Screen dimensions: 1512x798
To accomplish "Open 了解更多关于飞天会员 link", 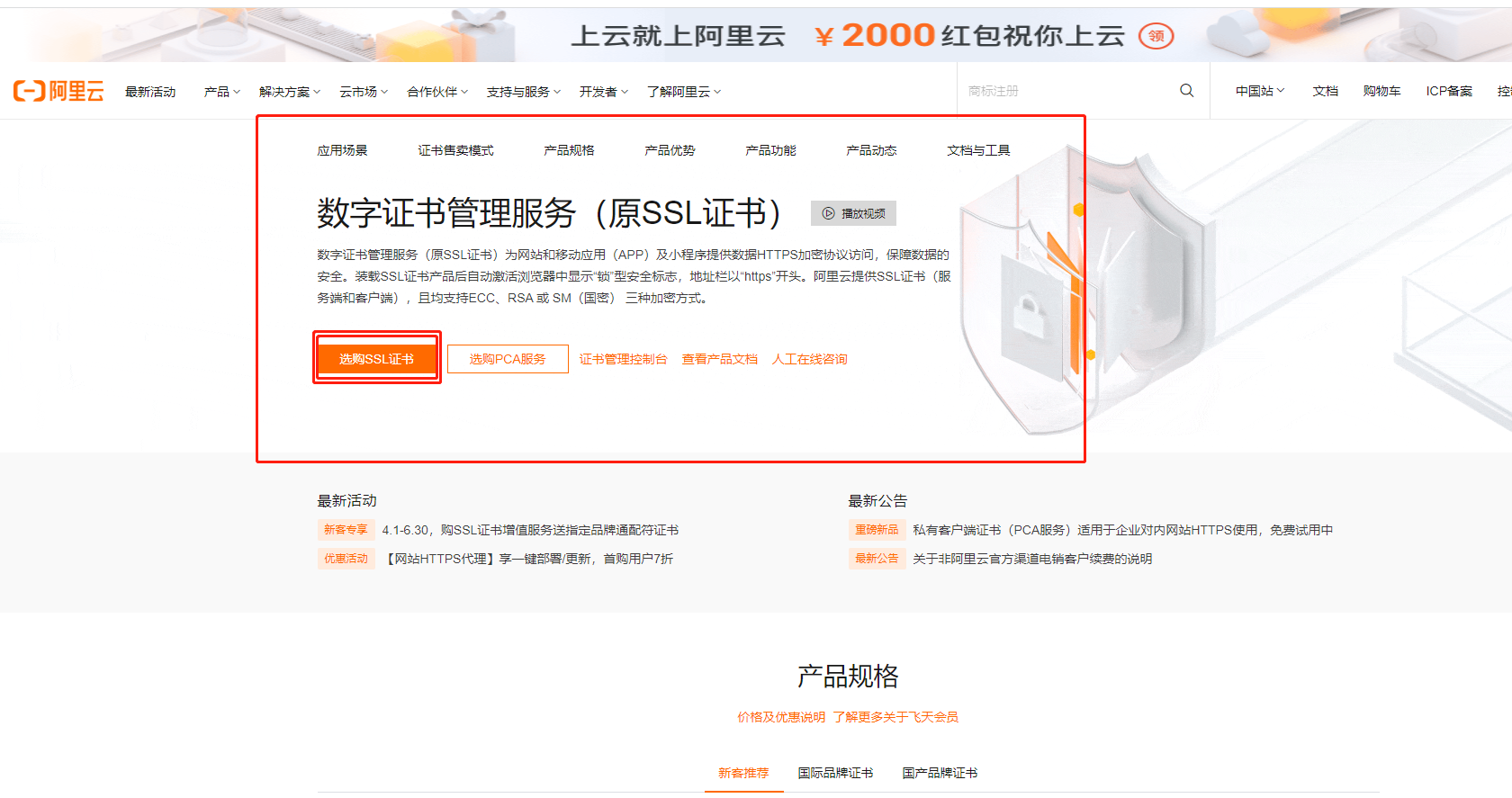I will click(895, 717).
